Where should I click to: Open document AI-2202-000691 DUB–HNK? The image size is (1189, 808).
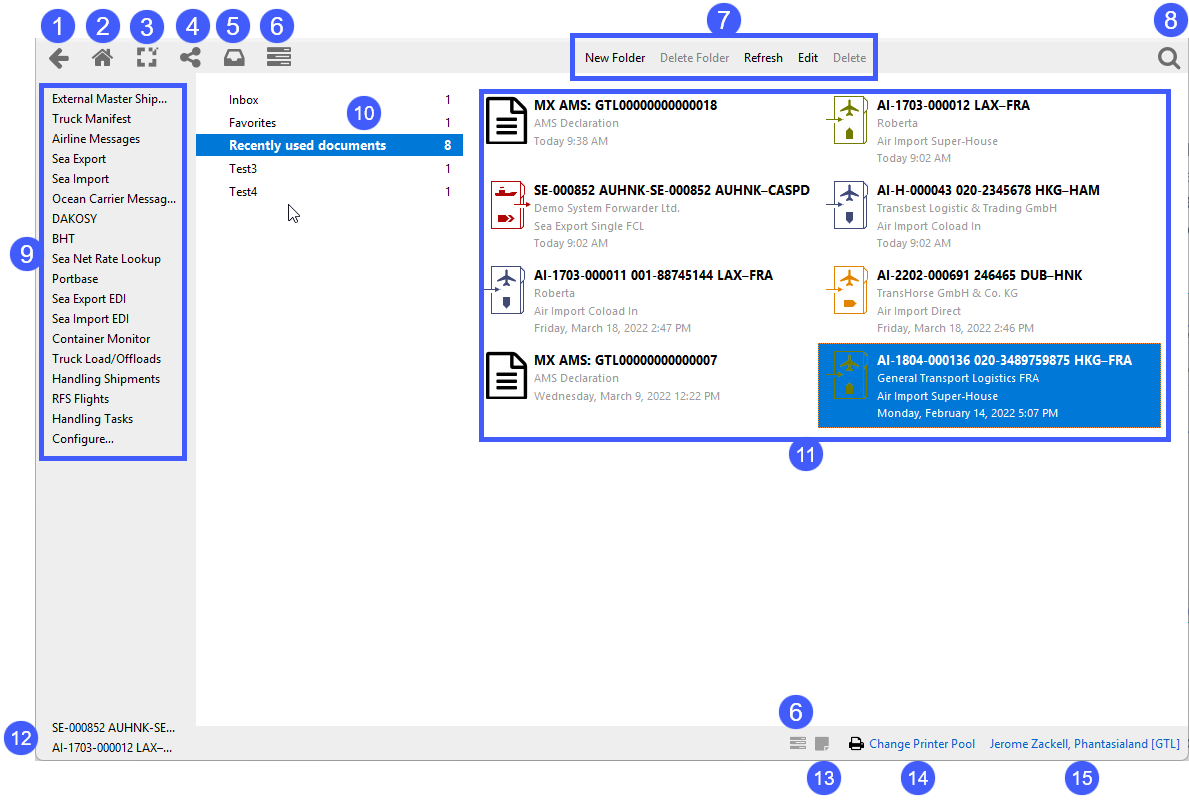click(x=978, y=275)
